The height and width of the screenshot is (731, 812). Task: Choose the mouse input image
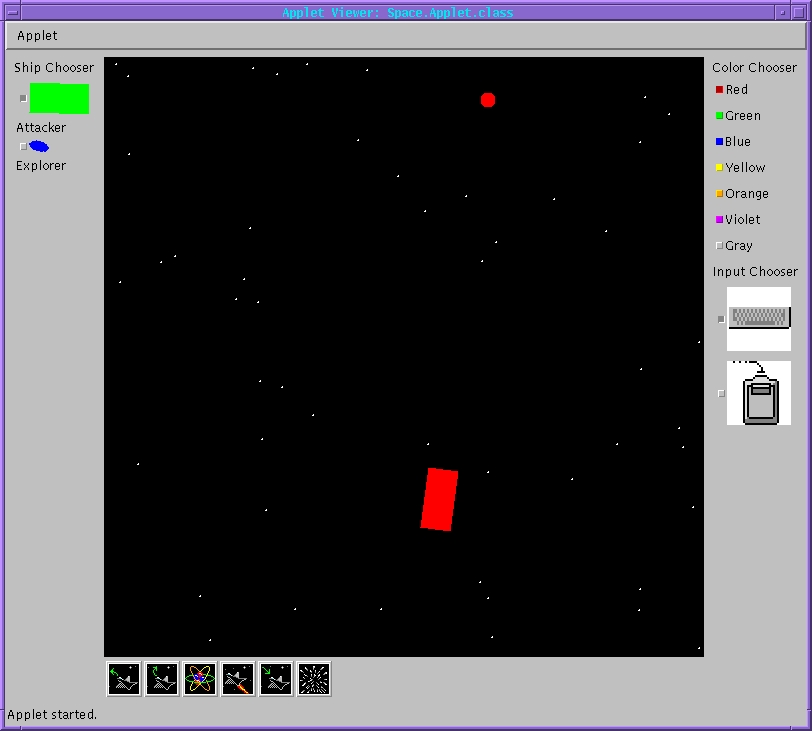pyautogui.click(x=759, y=393)
